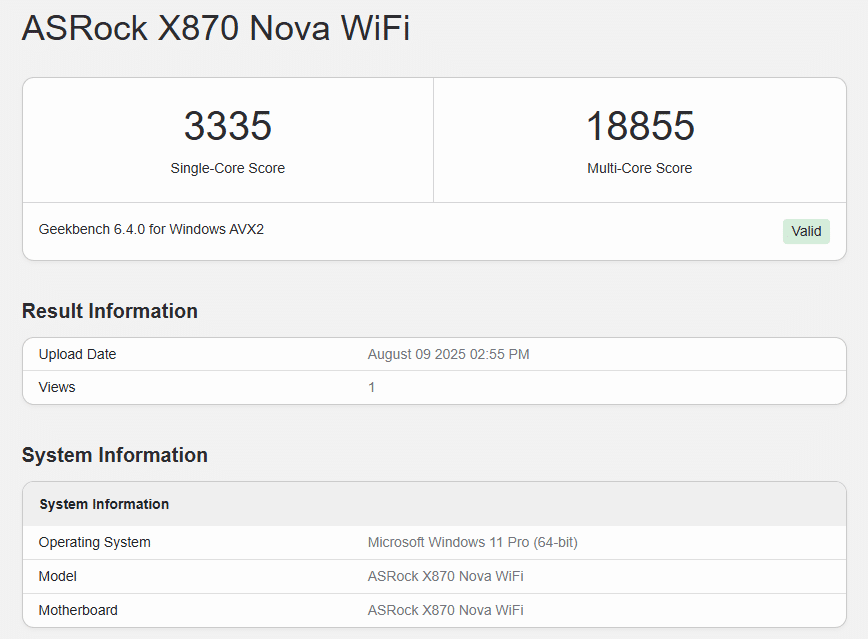Screen dimensions: 868x639
Task: Click the Views row label
Action: [57, 387]
